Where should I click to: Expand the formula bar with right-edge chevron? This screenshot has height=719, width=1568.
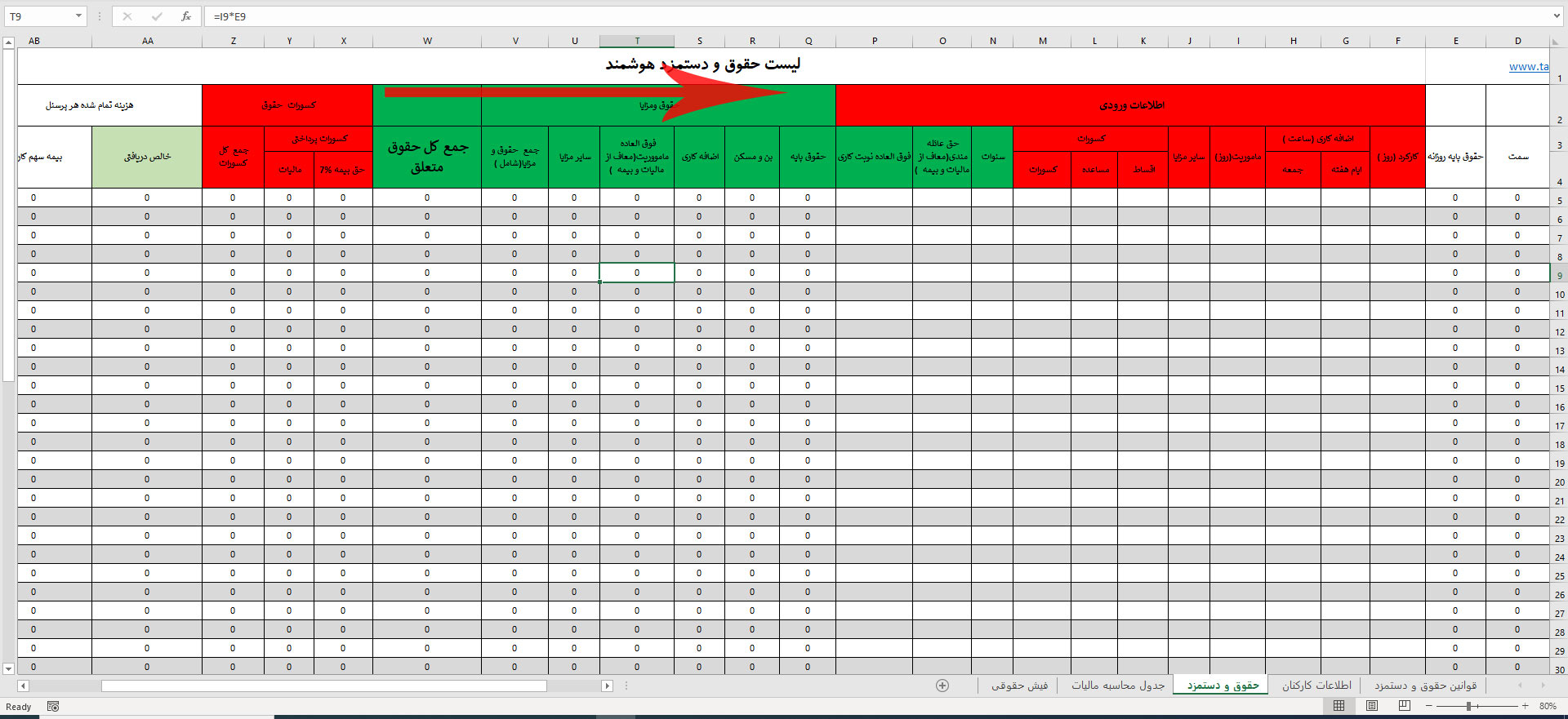tap(1557, 16)
